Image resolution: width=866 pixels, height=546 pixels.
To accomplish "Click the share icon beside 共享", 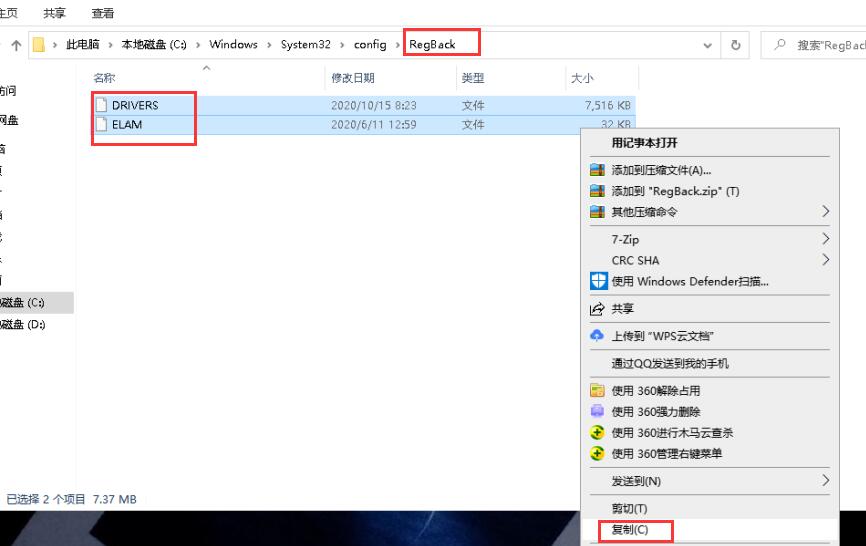I will click(597, 309).
